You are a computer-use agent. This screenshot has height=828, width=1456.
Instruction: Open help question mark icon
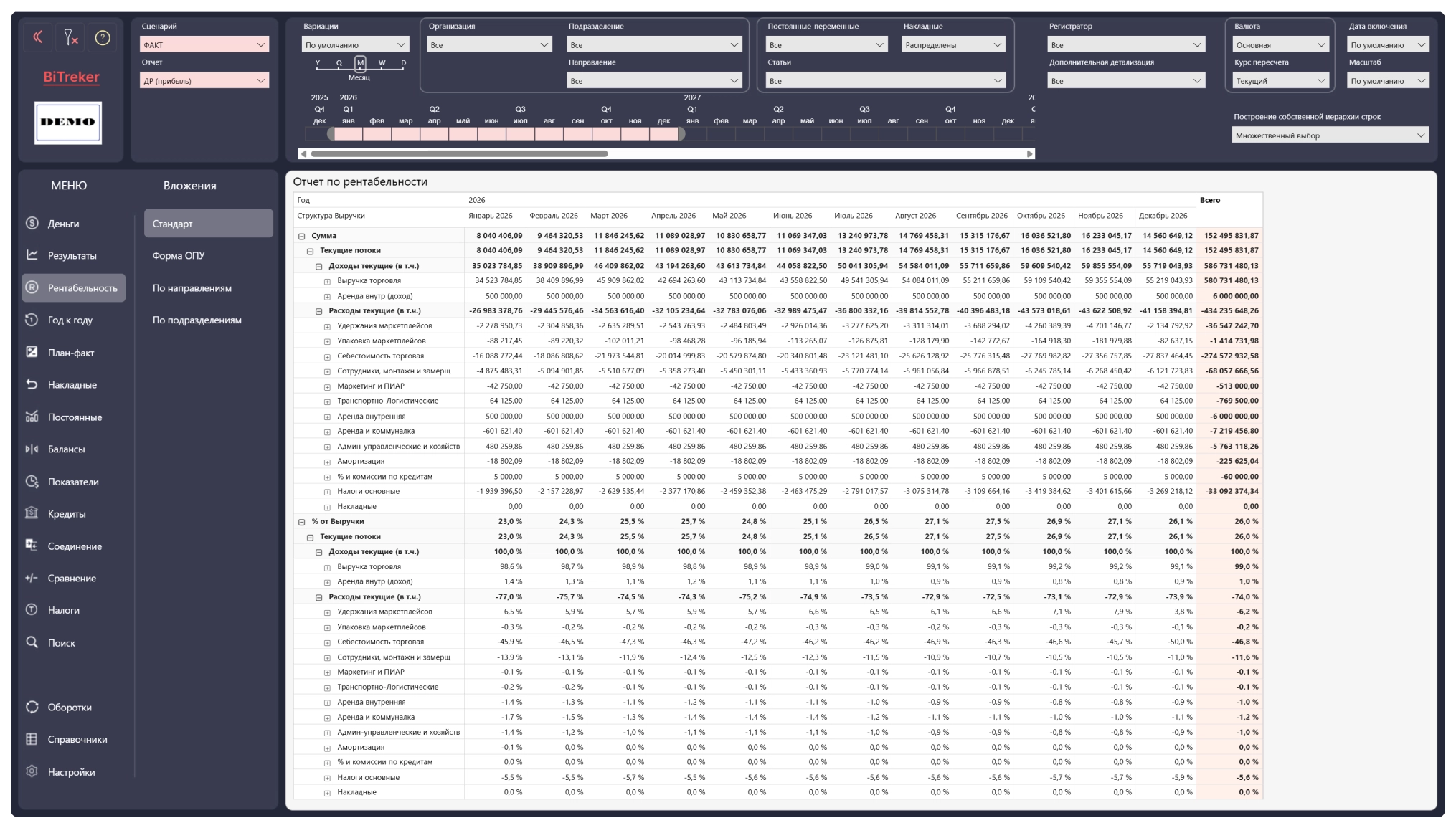coord(103,37)
